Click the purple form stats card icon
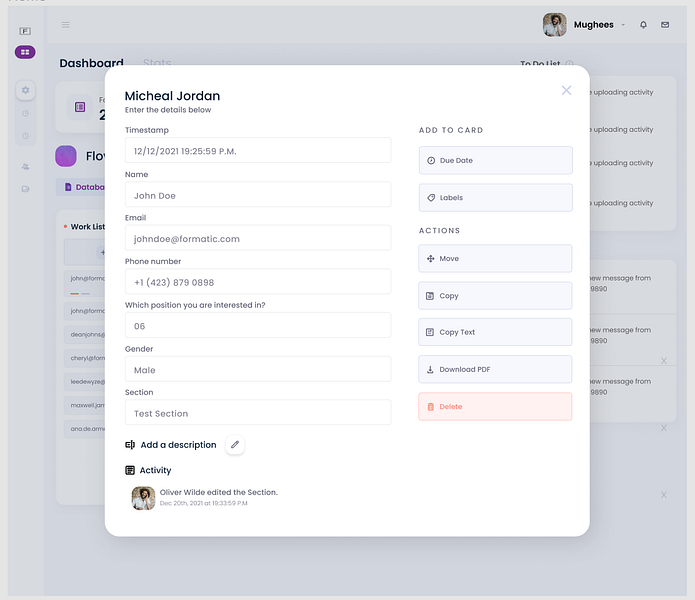Screen dimensions: 695x600 (x=80, y=107)
